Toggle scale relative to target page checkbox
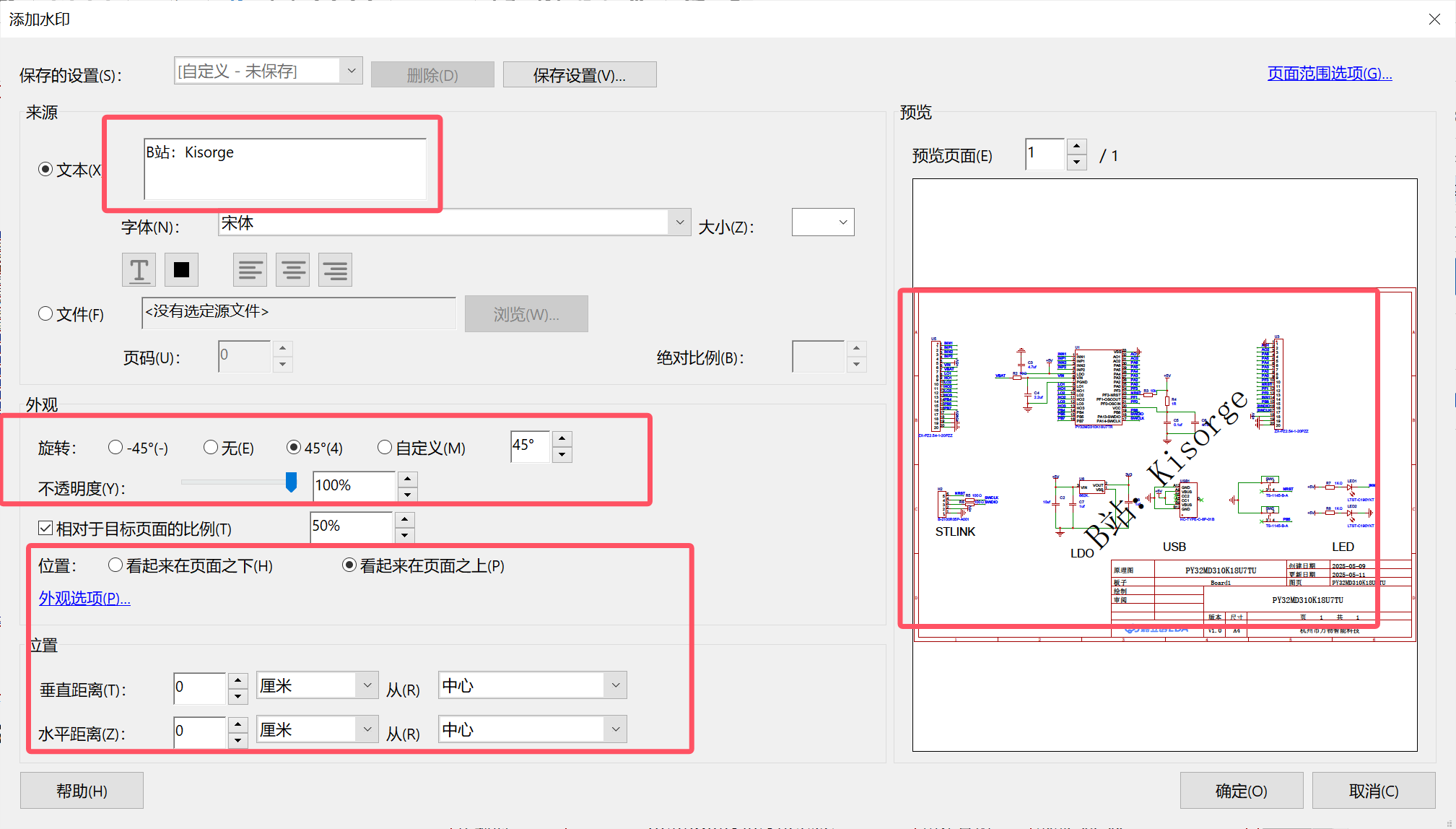Image resolution: width=1456 pixels, height=829 pixels. click(x=45, y=529)
